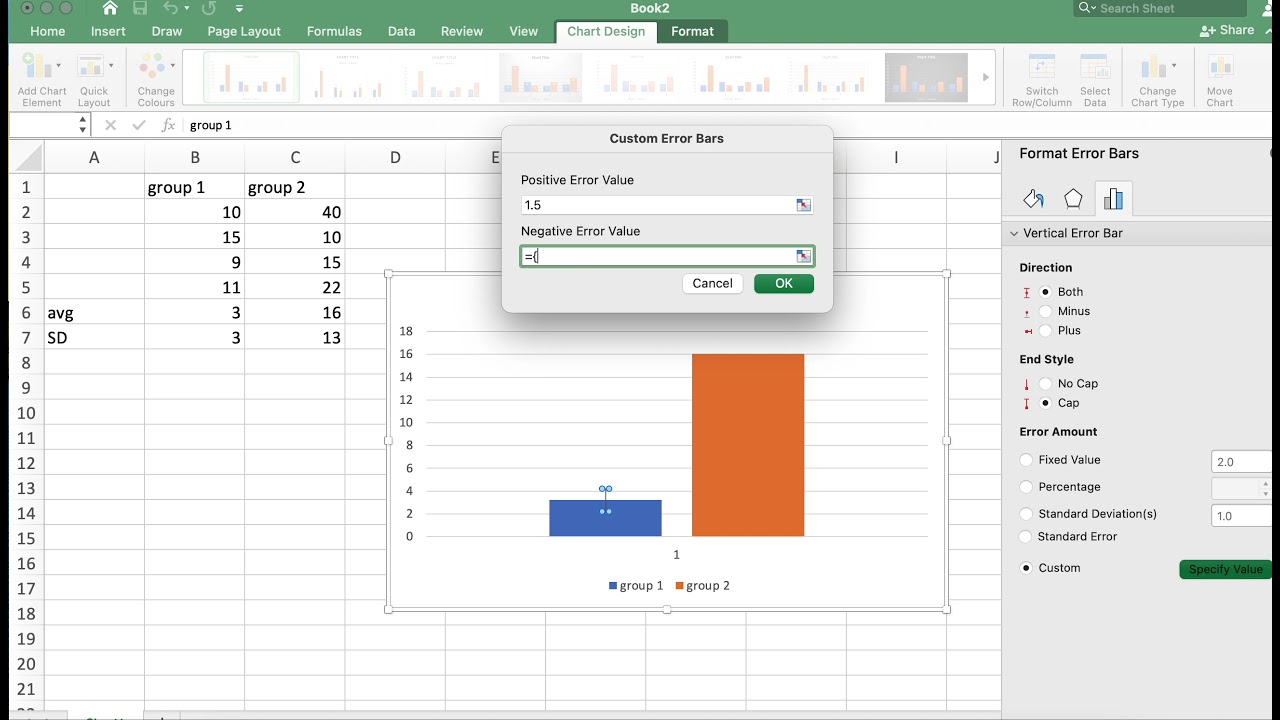This screenshot has height=720, width=1280.
Task: Open the Data ribbon tab
Action: [x=402, y=31]
